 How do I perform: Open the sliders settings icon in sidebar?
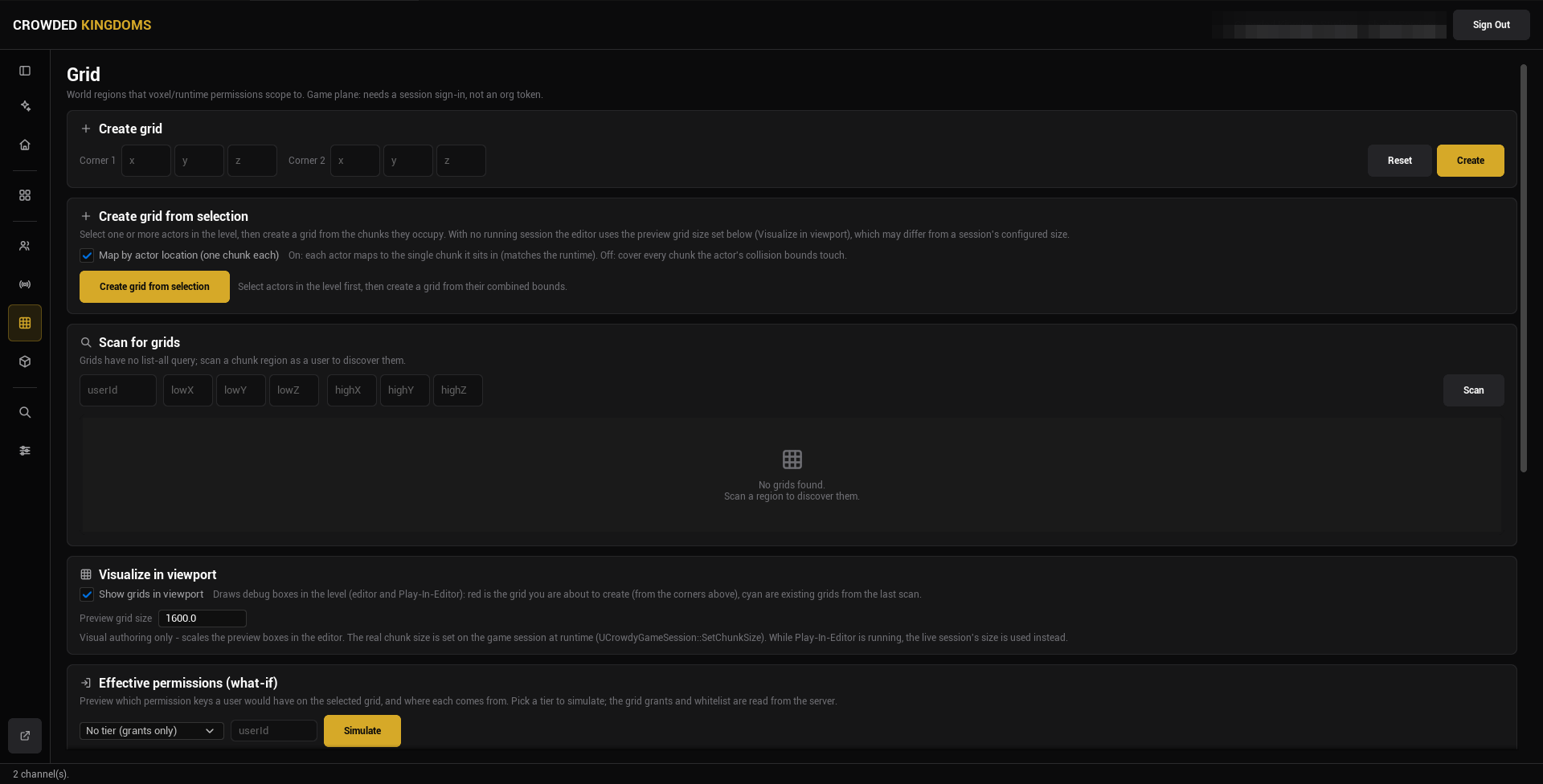[x=25, y=451]
